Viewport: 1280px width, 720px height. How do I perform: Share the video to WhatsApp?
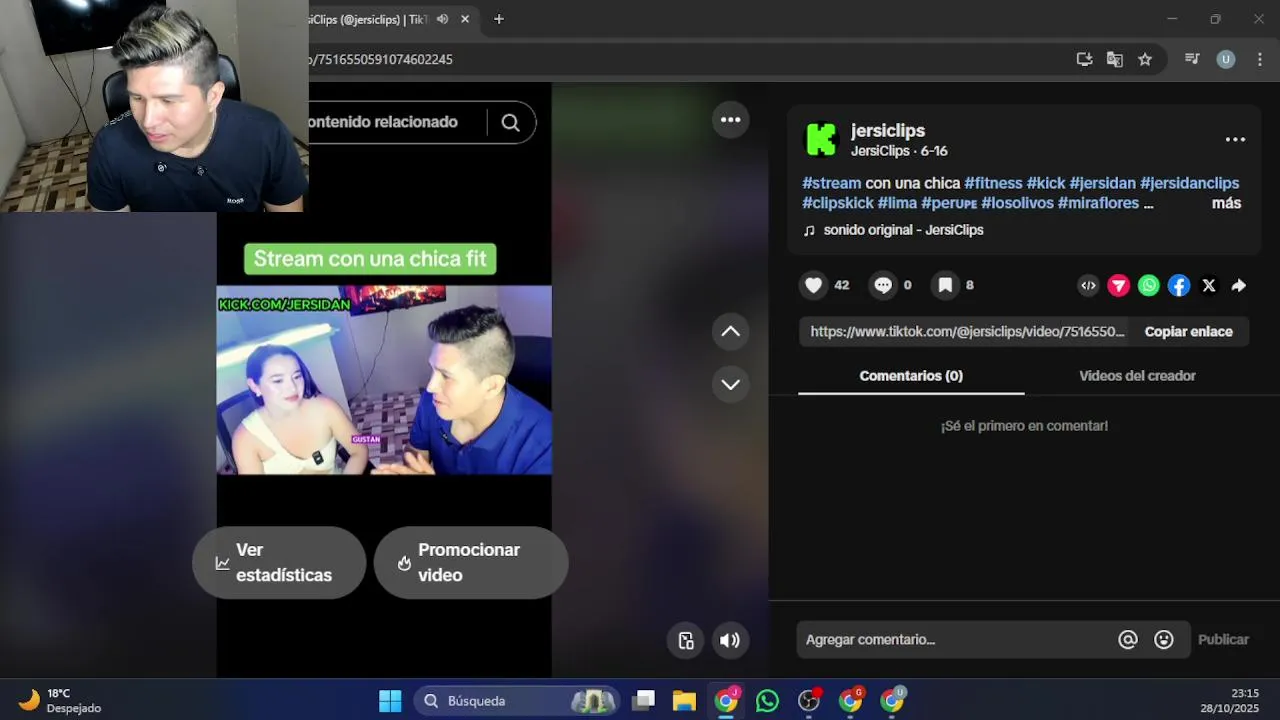[1149, 286]
